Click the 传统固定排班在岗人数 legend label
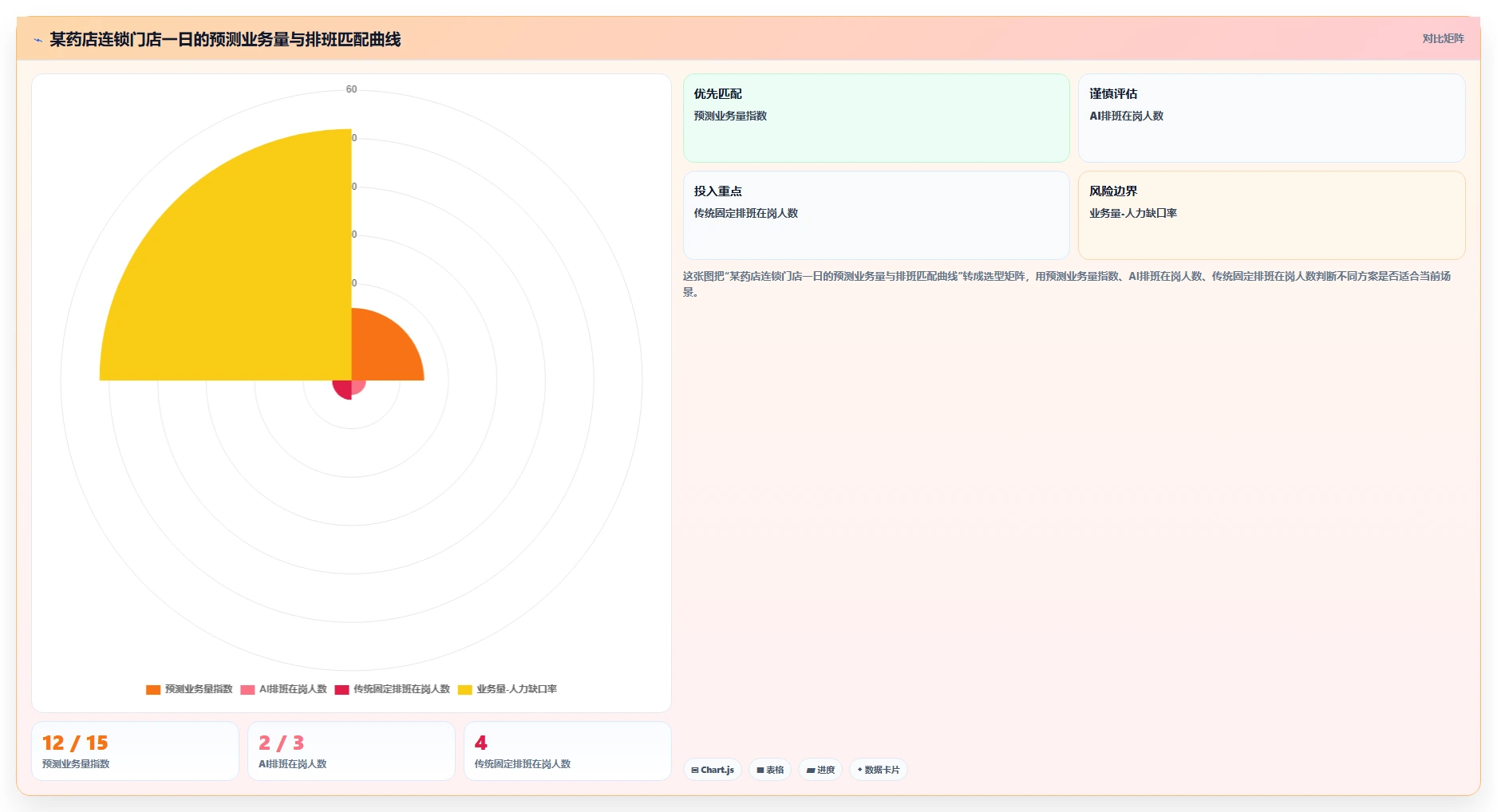The width and height of the screenshot is (1497, 812). pos(401,689)
